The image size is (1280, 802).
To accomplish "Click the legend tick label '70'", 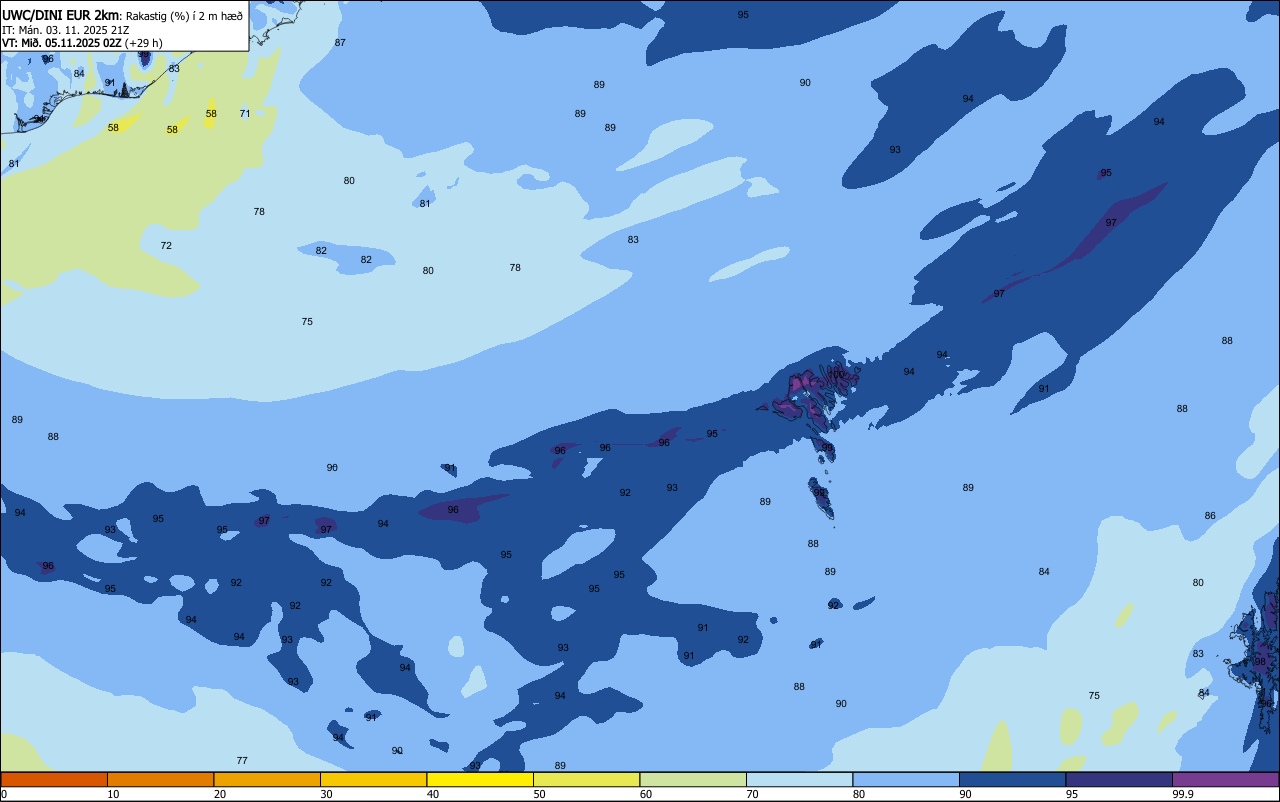I will (752, 794).
